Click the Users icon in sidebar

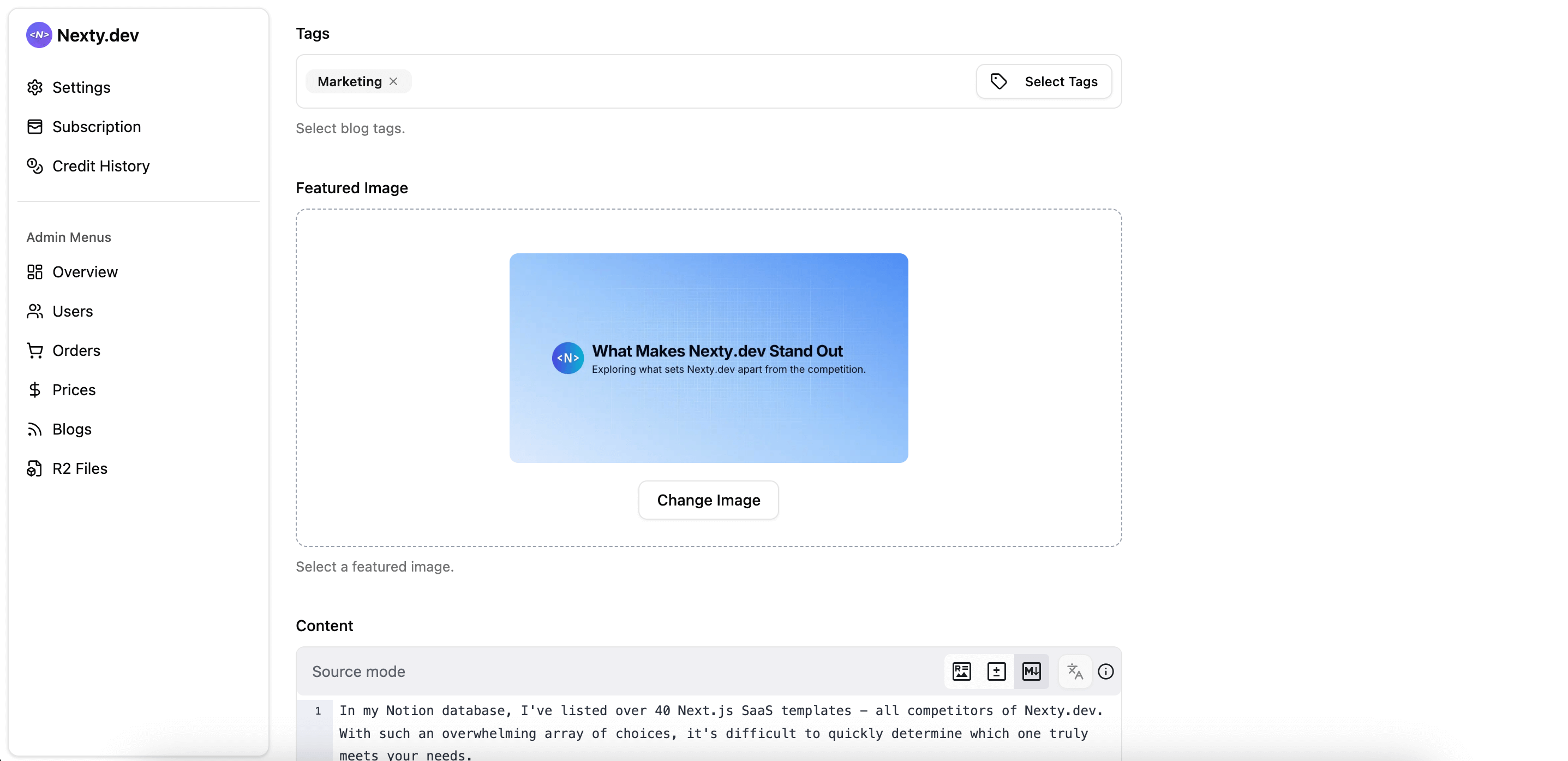(x=35, y=311)
